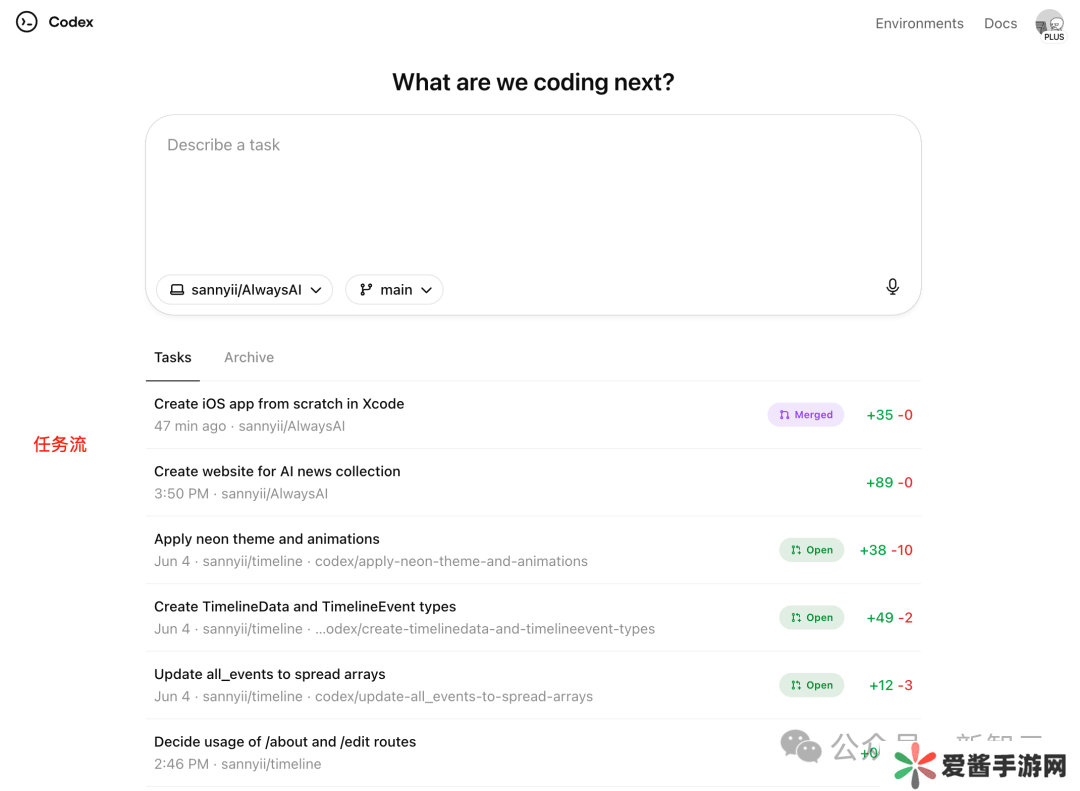Open the Environments link
1080x791 pixels.
919,23
